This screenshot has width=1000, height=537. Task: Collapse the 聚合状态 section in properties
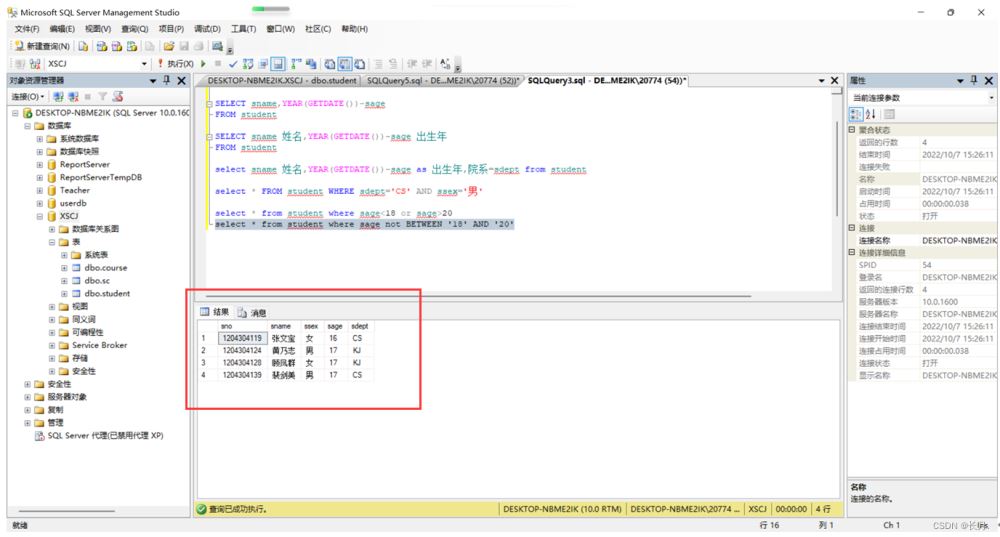click(852, 130)
